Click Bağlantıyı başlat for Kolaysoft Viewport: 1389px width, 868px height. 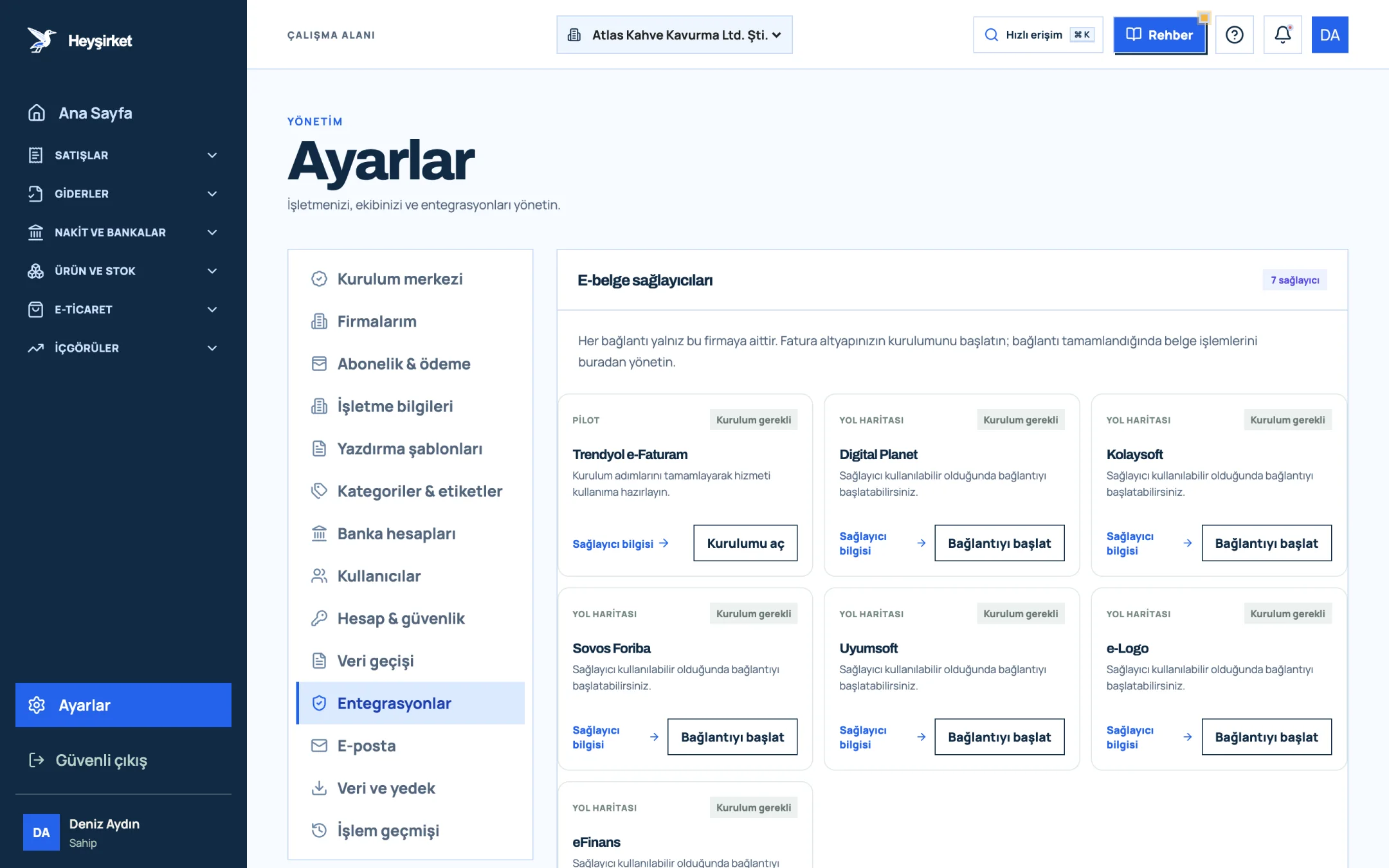coord(1266,543)
